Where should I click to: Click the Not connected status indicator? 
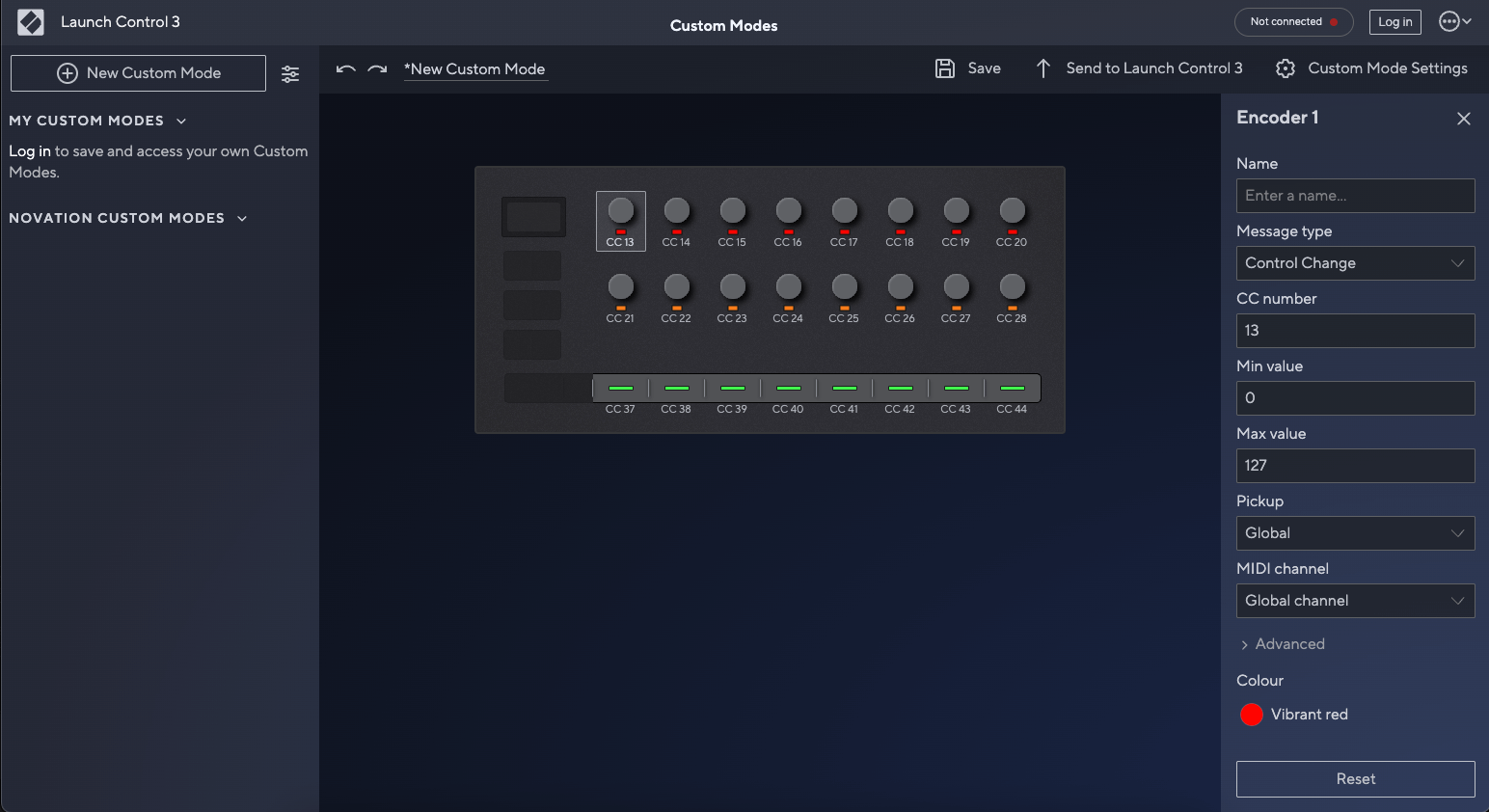tap(1293, 22)
